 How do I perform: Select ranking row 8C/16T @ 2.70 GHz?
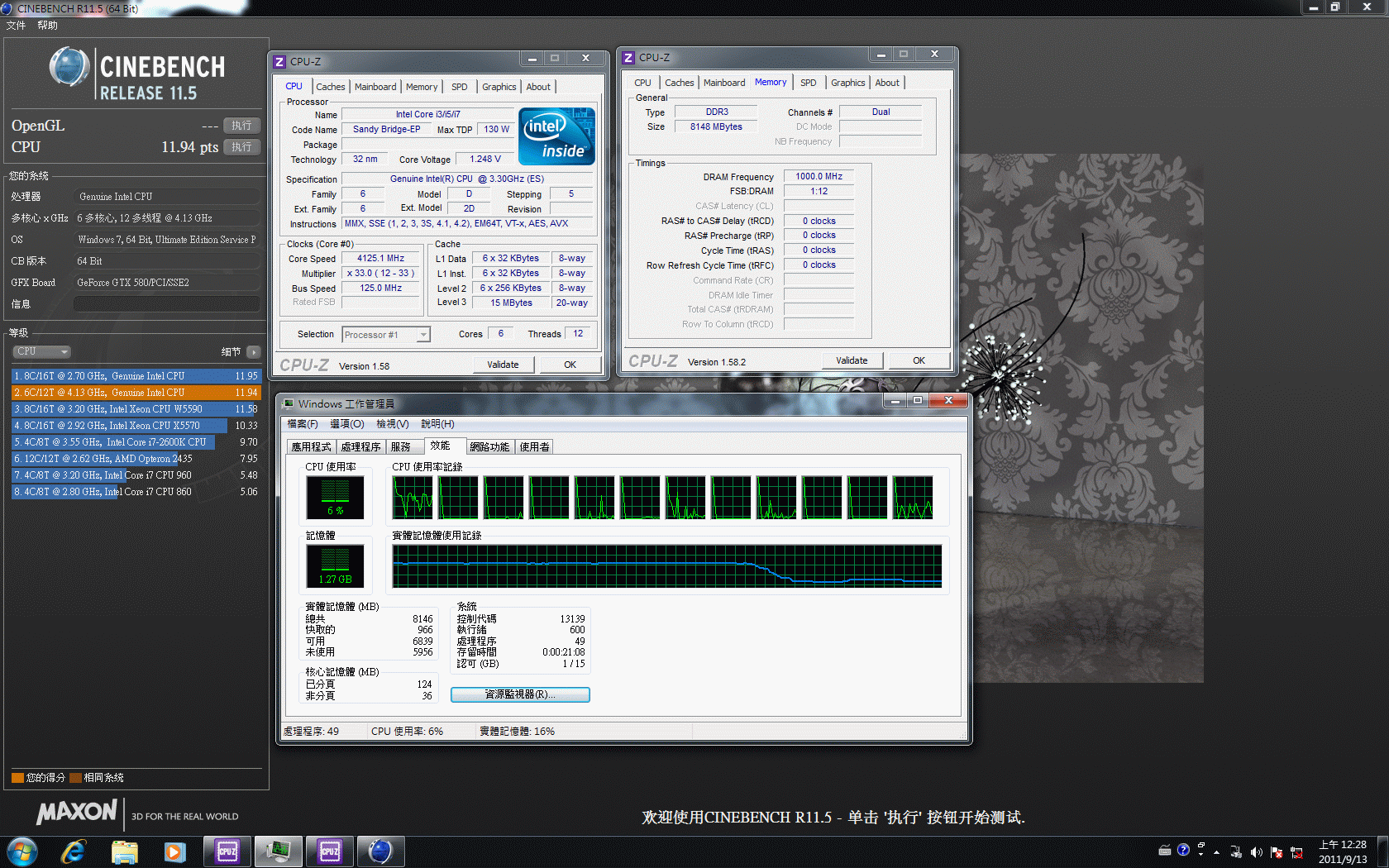[136, 376]
